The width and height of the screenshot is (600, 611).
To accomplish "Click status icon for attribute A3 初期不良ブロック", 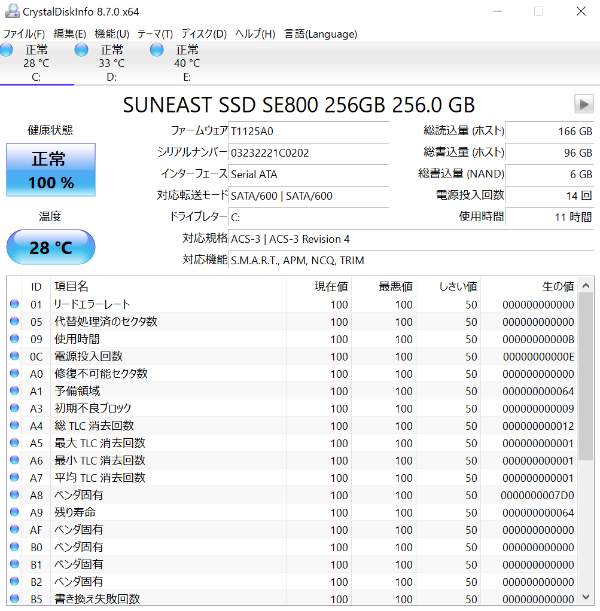I will click(14, 408).
